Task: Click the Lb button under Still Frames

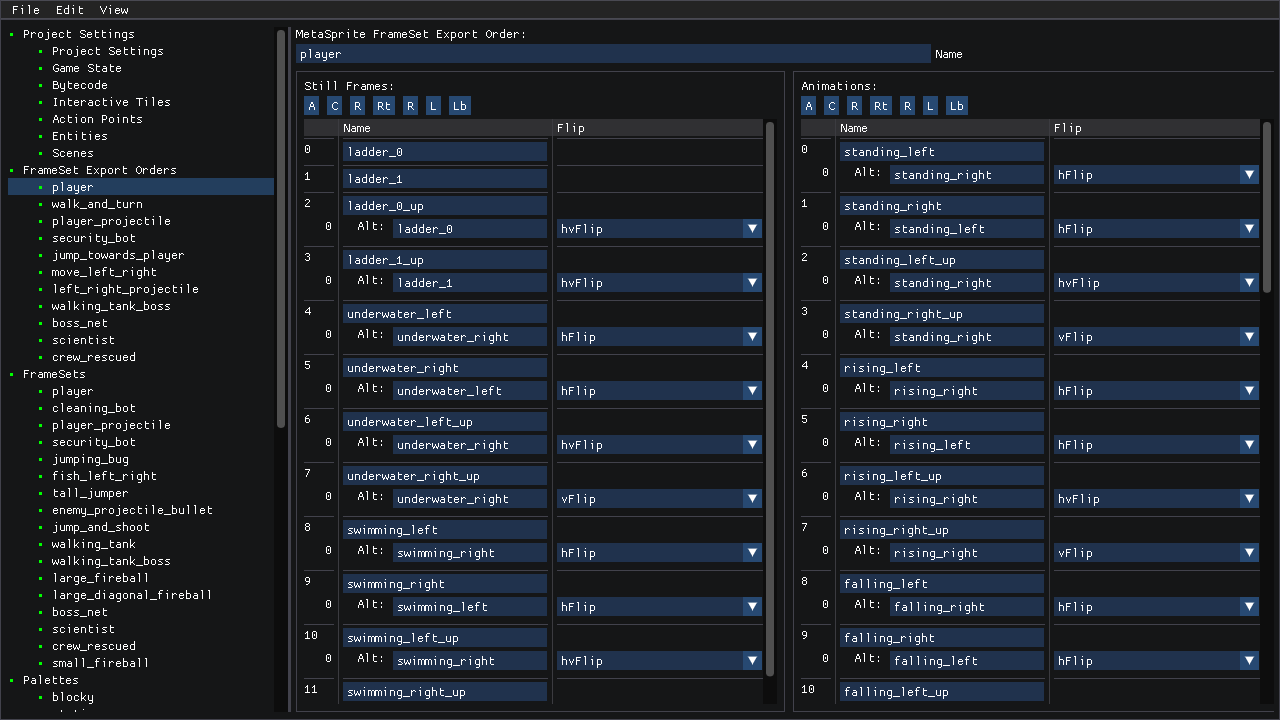Action: coord(459,106)
